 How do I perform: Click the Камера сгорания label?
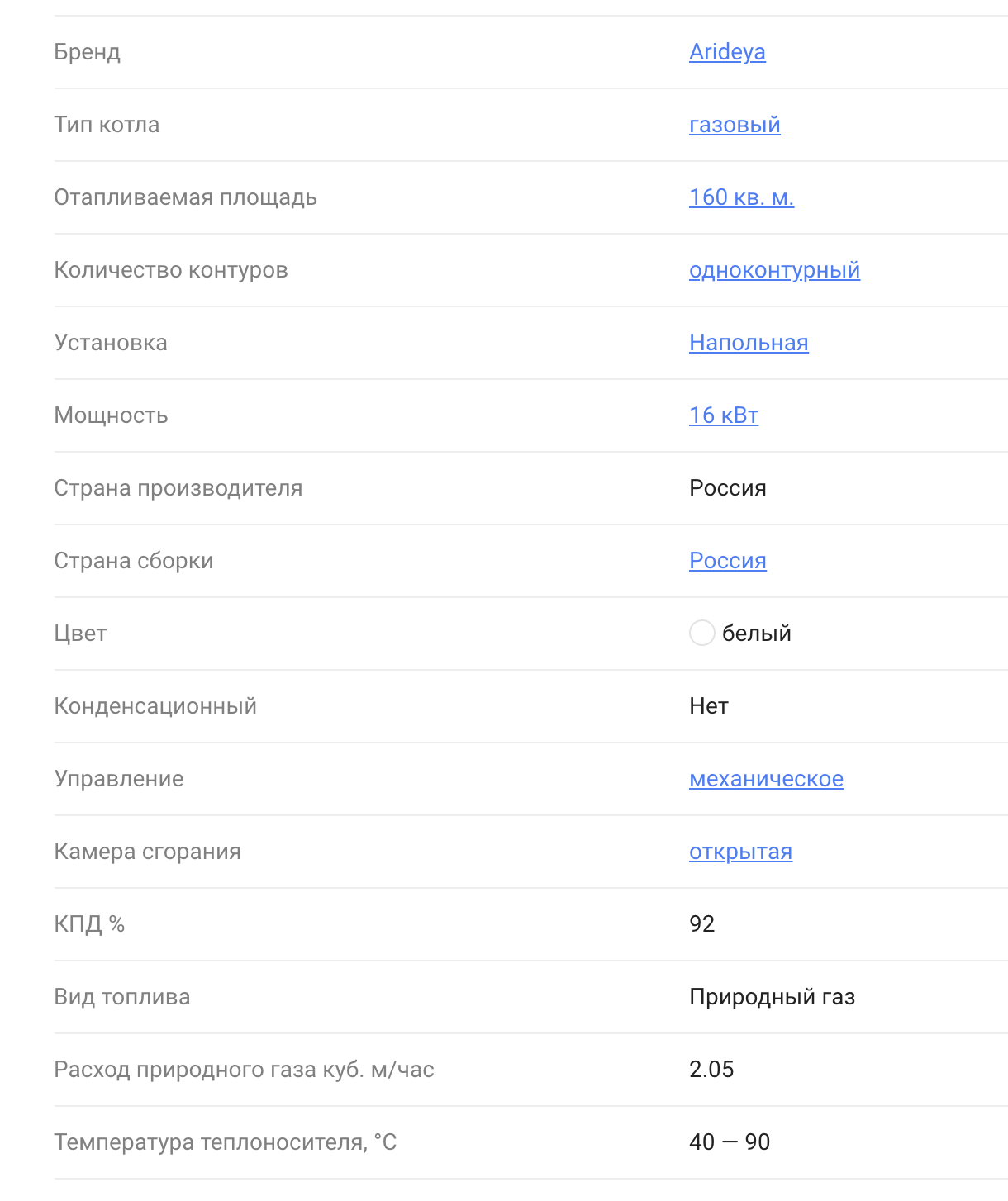pos(148,852)
